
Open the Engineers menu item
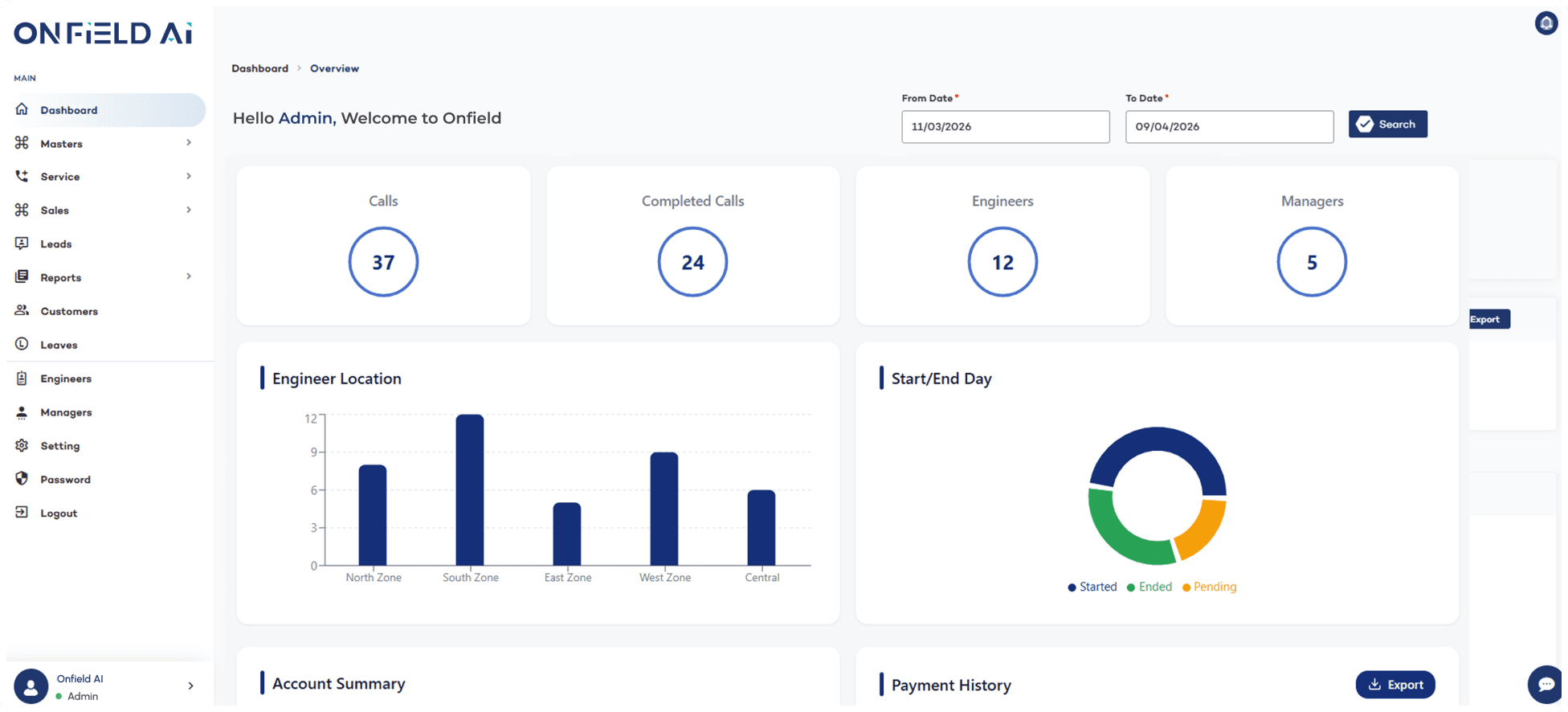coord(66,379)
